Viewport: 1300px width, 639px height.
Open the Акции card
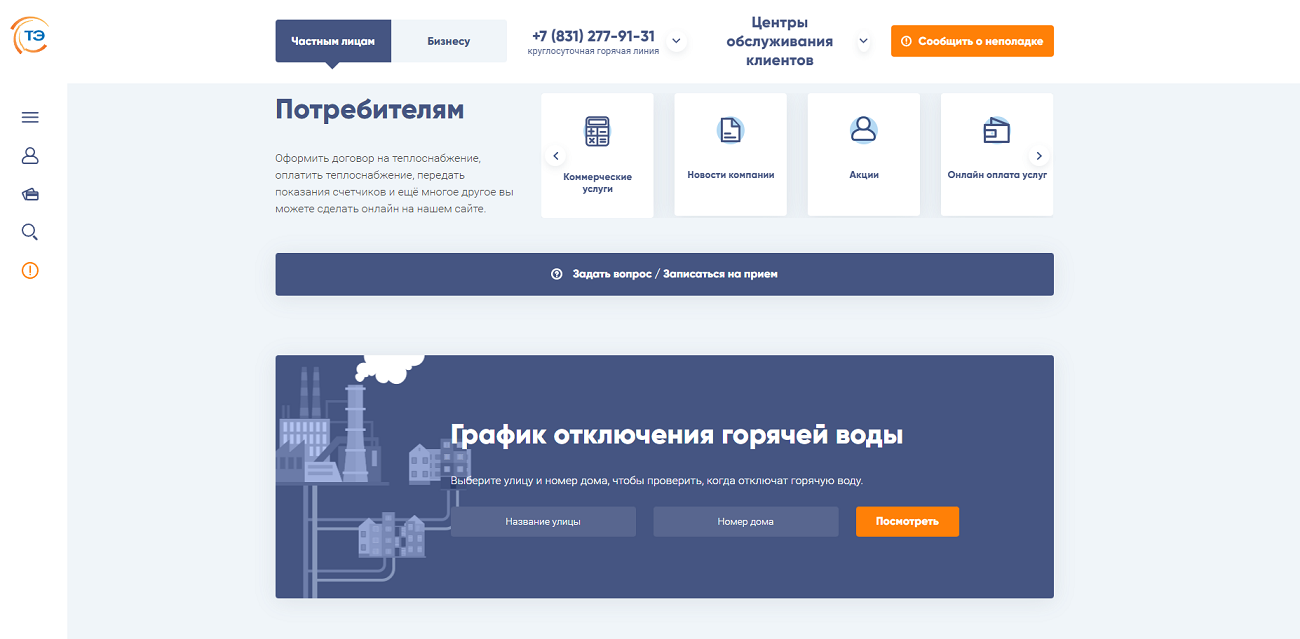click(863, 155)
